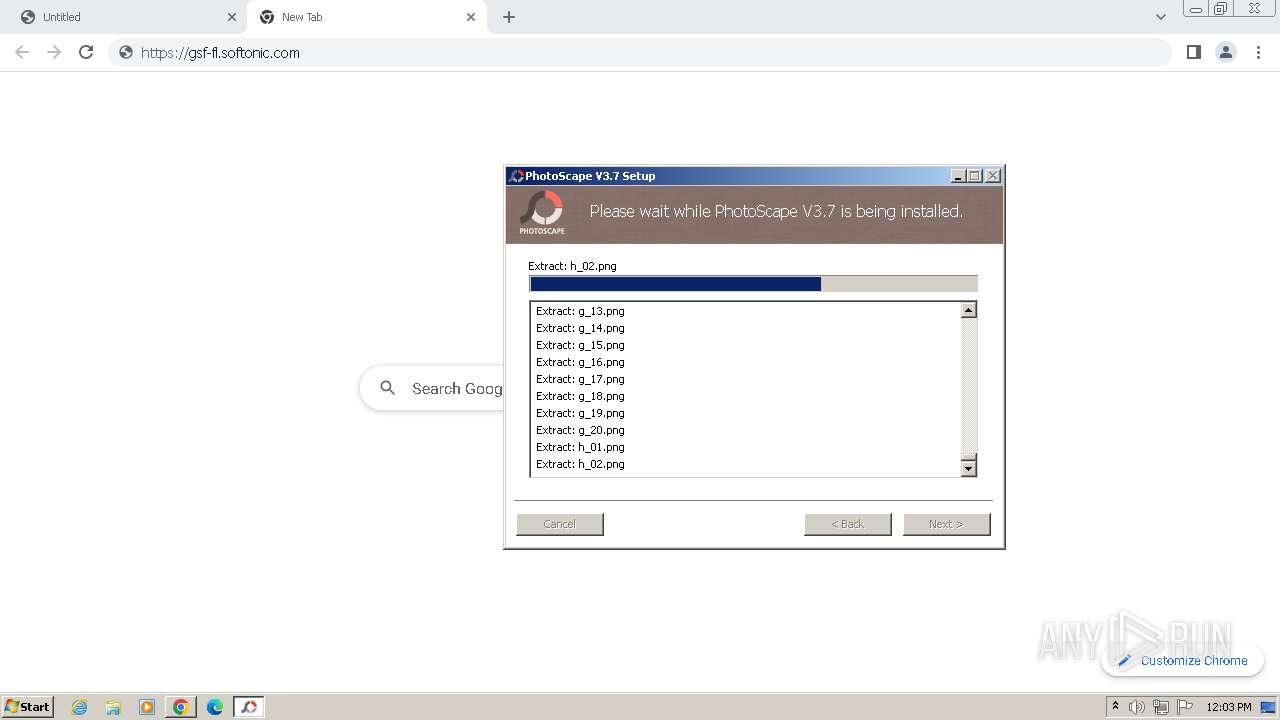Close the Untitled tab
The width and height of the screenshot is (1280, 720).
(232, 17)
